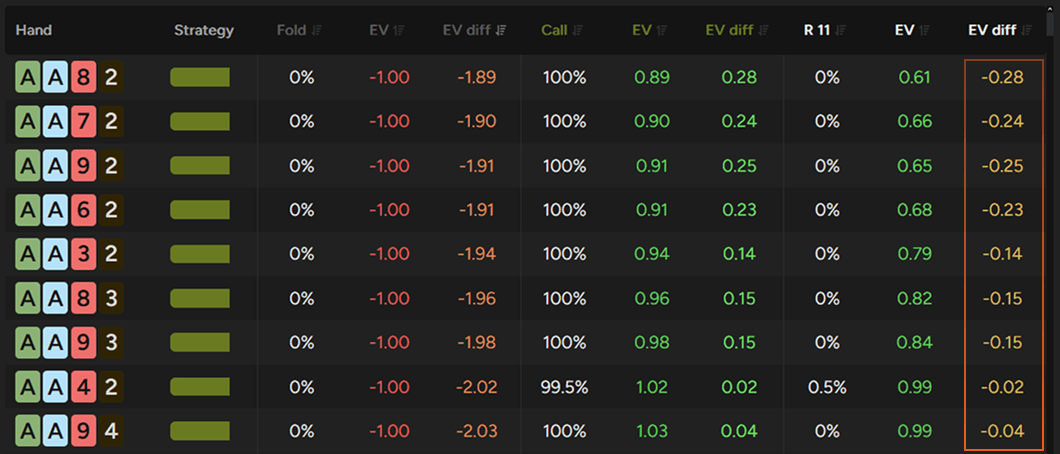Click the blue A card in AA83 hand
This screenshot has height=454, width=1060.
coord(55,299)
